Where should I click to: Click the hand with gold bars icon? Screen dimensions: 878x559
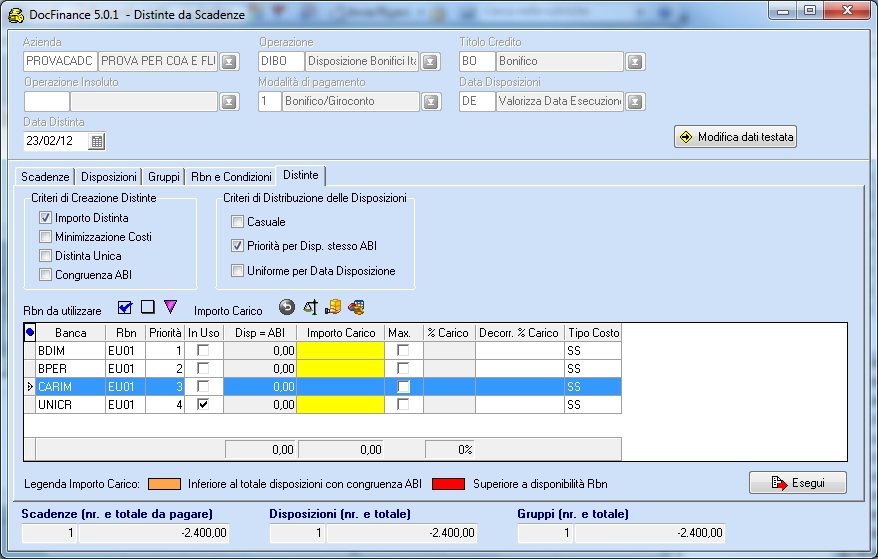tap(333, 307)
